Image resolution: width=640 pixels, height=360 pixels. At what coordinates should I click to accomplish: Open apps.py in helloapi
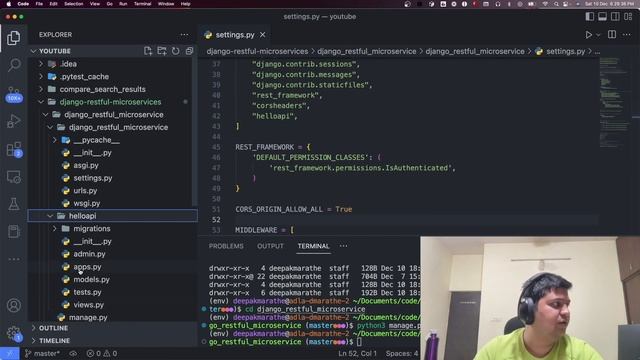(x=87, y=267)
